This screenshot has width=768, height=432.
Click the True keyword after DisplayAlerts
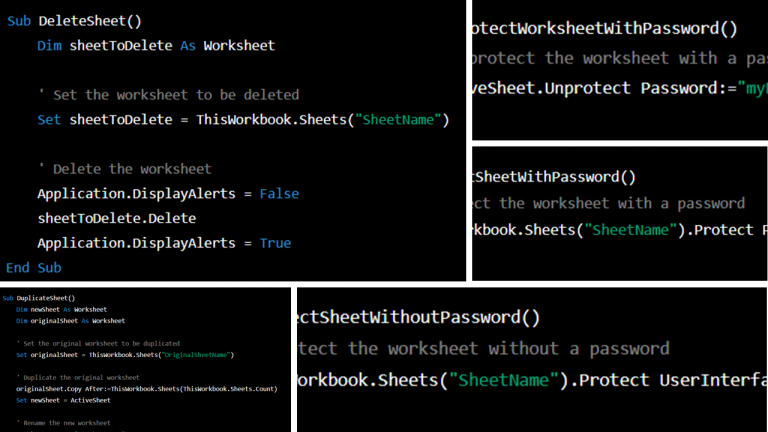(275, 243)
